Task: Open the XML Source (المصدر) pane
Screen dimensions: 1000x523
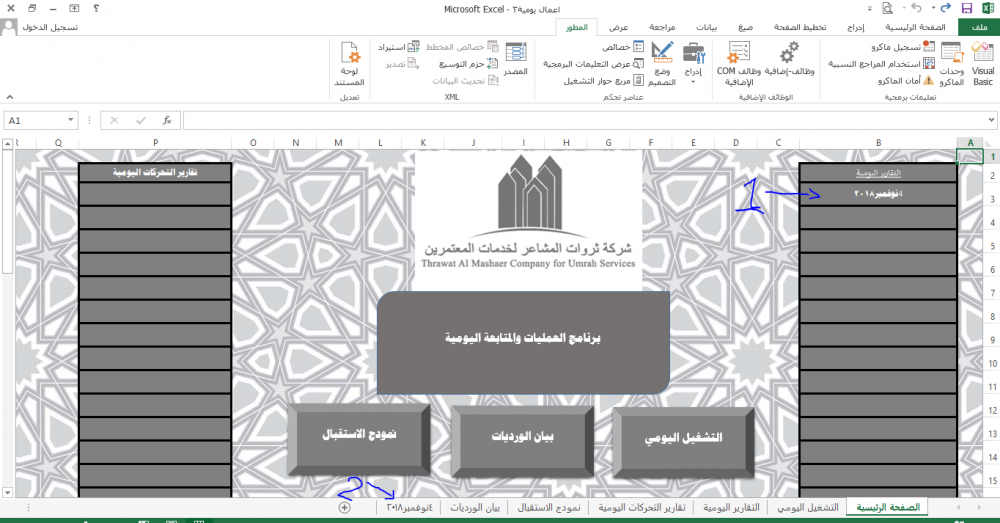Action: (x=515, y=59)
